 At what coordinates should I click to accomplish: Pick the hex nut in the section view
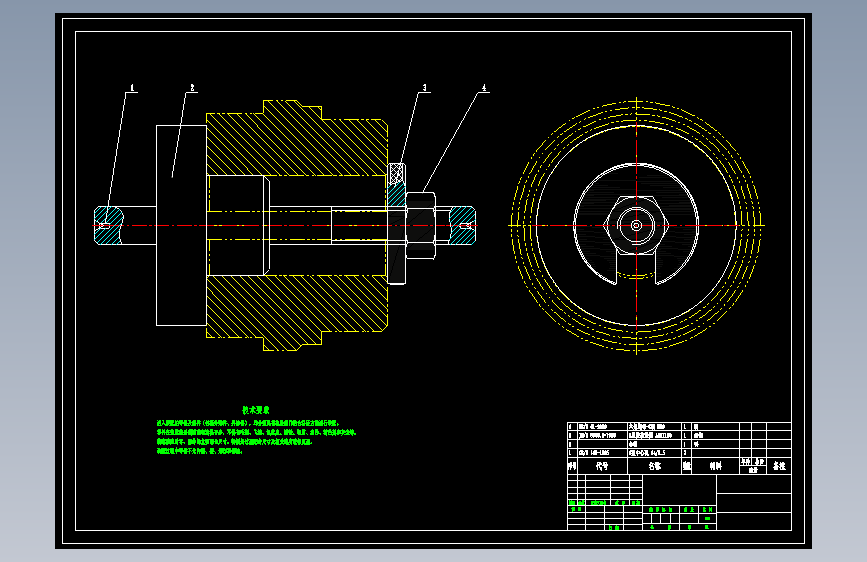421,226
